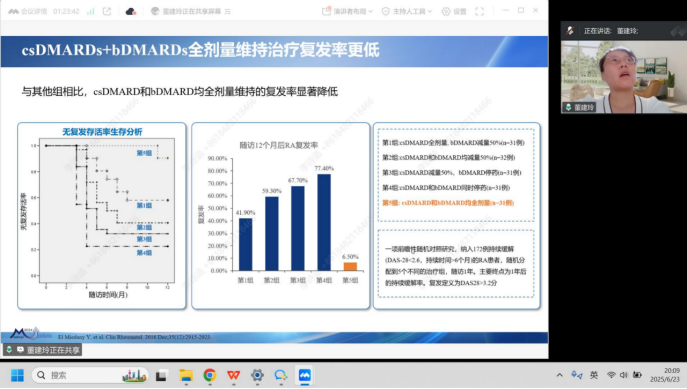Open the chat bubble app on taskbar

coord(281,375)
